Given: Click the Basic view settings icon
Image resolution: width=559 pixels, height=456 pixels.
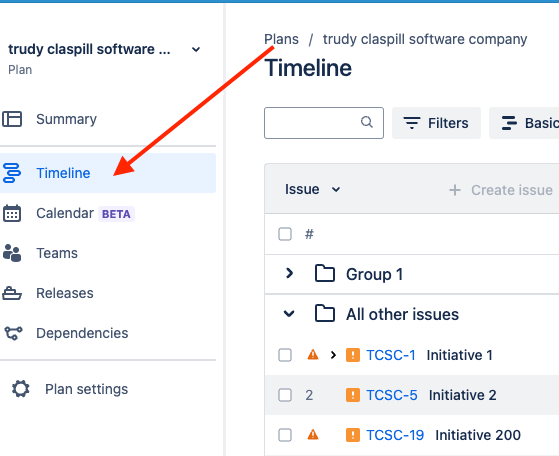Looking at the screenshot, I should tap(509, 123).
